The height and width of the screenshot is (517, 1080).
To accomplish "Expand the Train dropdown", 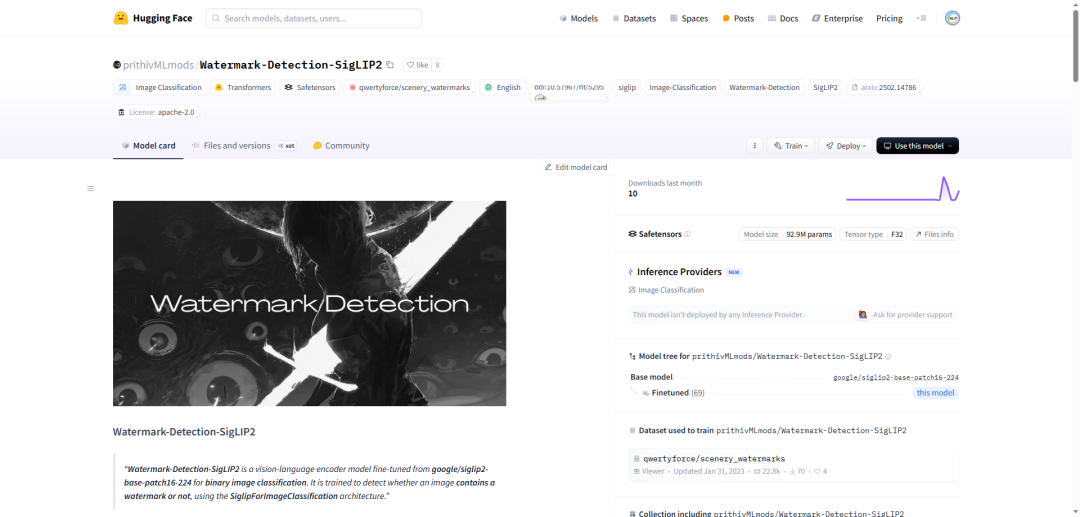I will (x=791, y=146).
